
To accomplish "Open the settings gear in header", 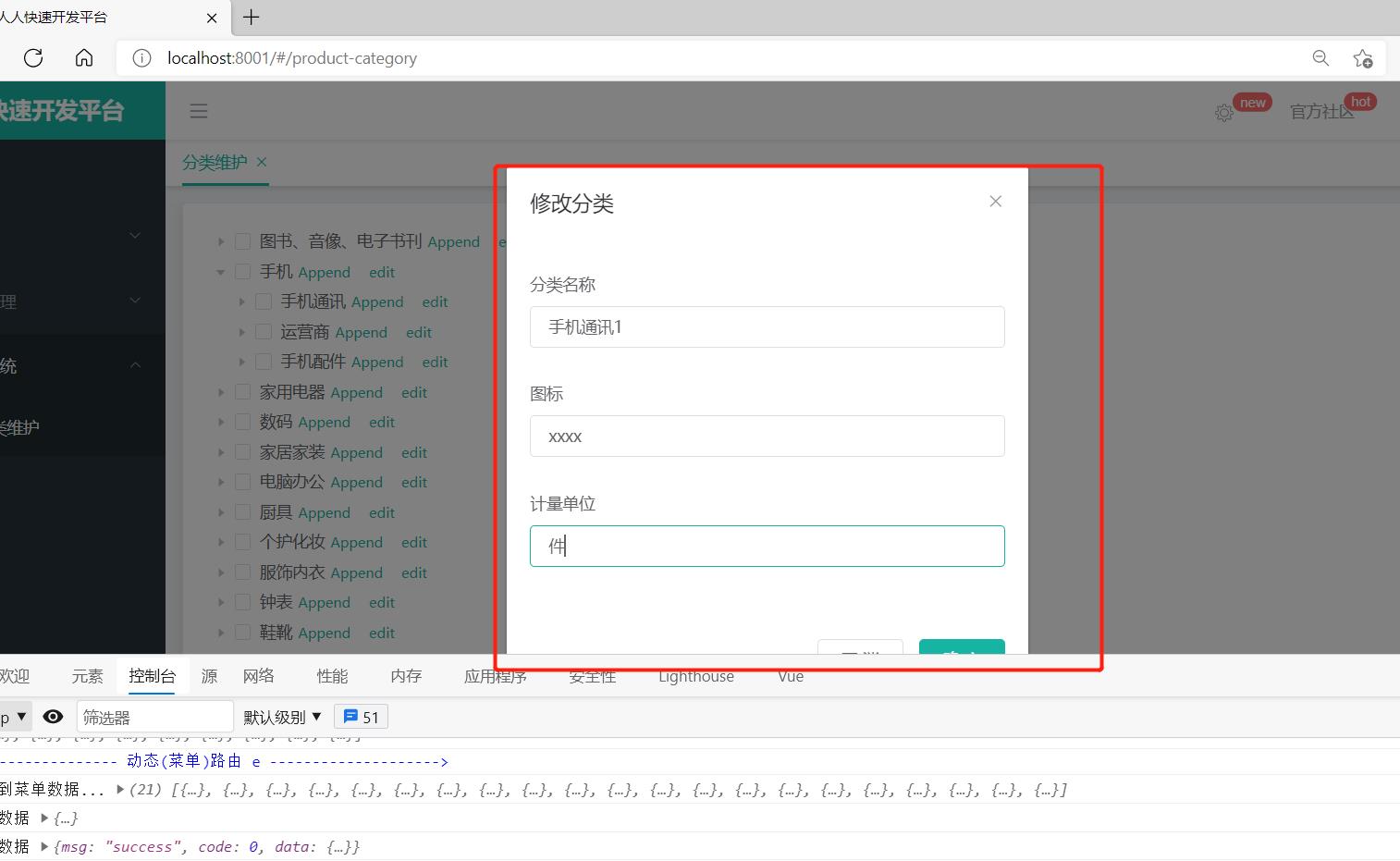I will 1224,113.
